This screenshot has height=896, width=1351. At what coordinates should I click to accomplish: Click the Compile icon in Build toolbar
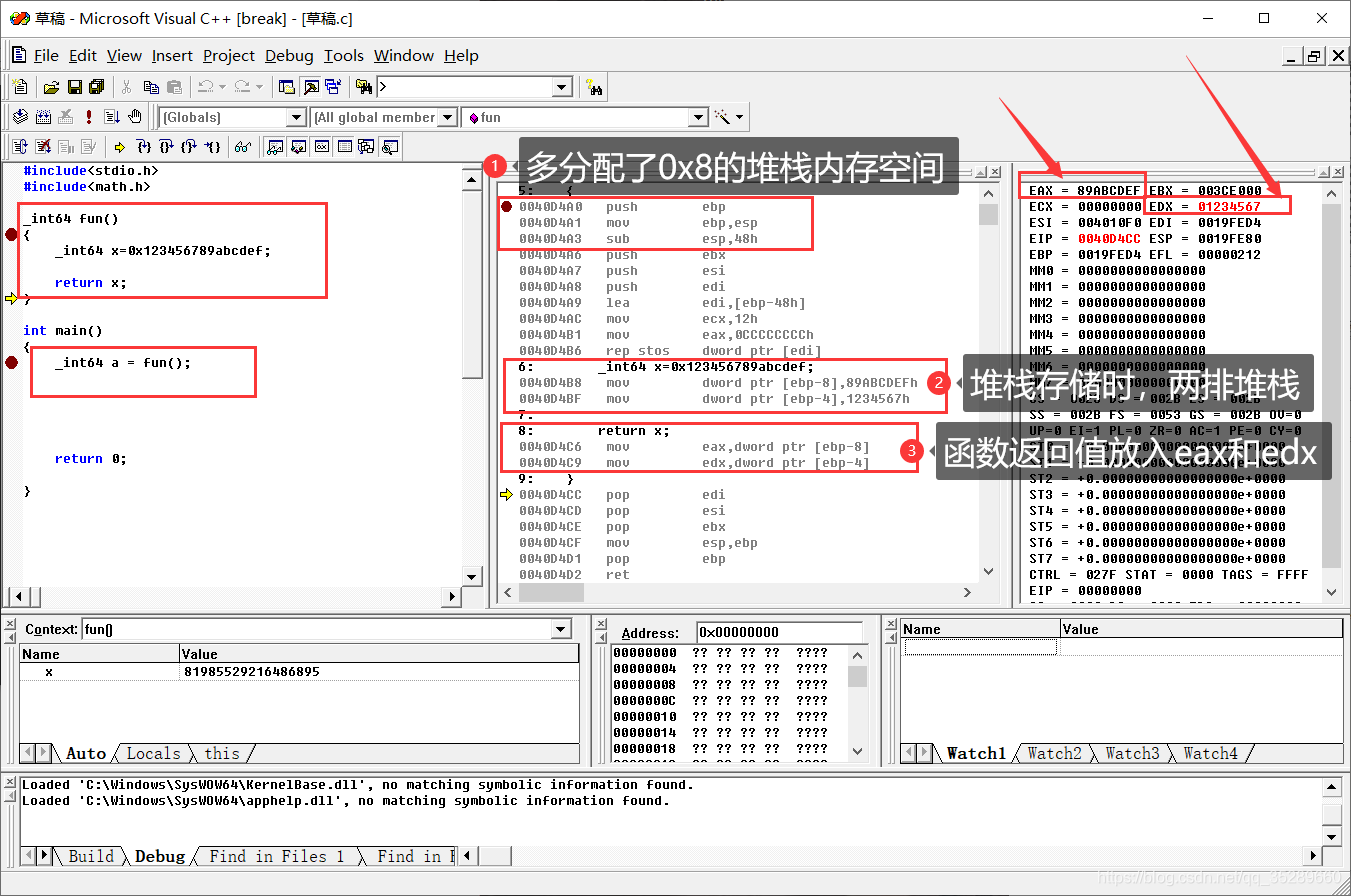[20, 117]
